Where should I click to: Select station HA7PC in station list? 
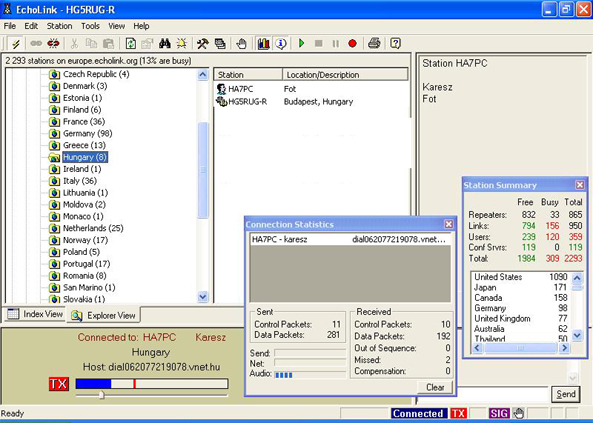(241, 89)
